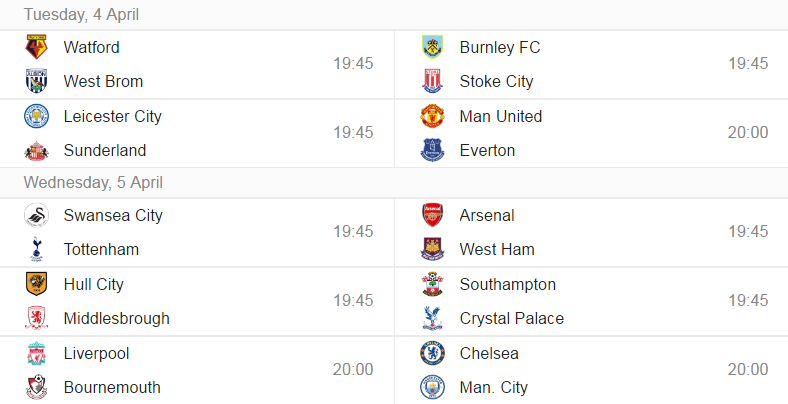Click the Chelsea club badge

click(432, 353)
